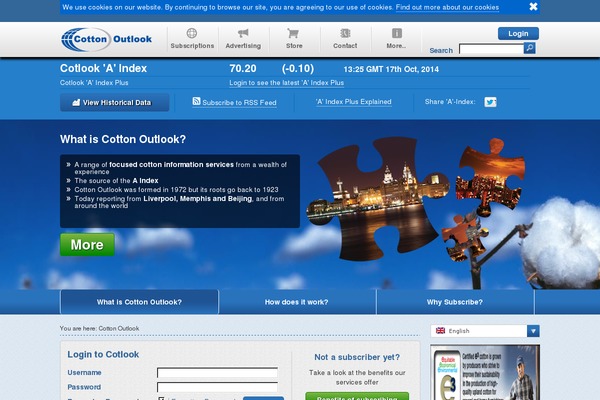Click the green More button
The image size is (600, 400).
click(x=87, y=245)
